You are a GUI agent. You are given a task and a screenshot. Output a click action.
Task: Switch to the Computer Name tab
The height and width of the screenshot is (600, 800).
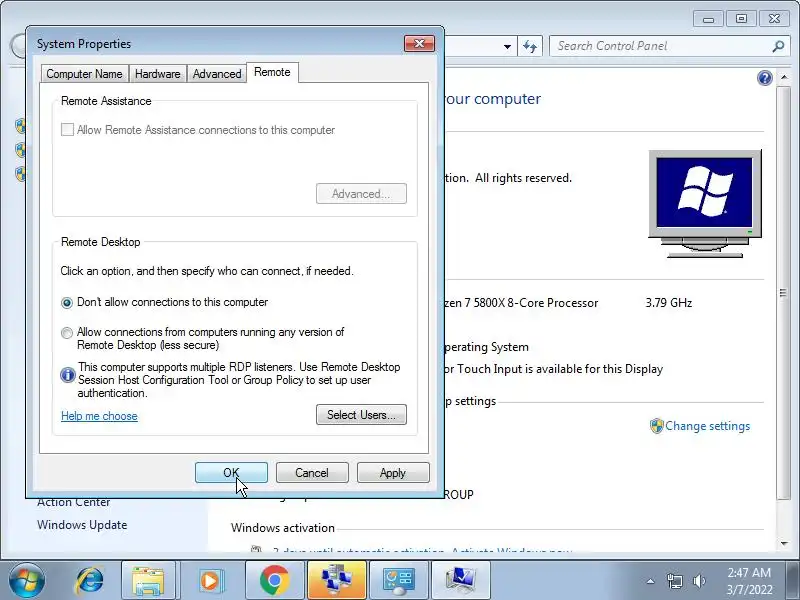pos(84,73)
